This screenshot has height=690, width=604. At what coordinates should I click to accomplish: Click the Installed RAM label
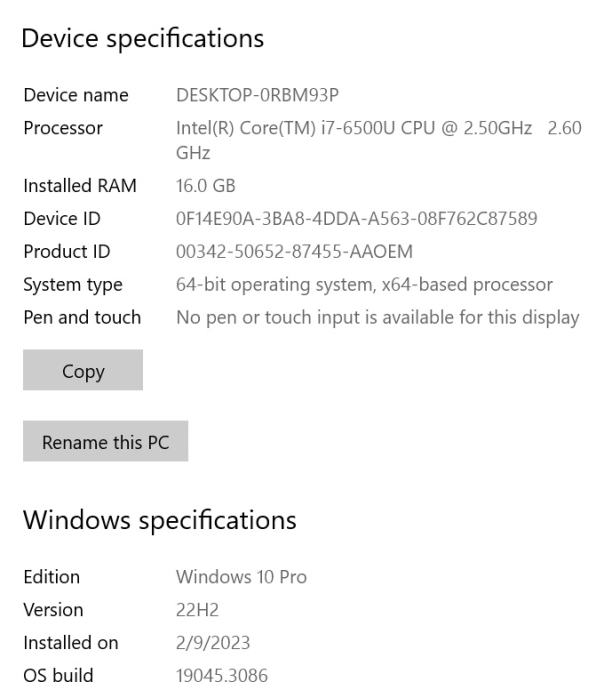(80, 185)
